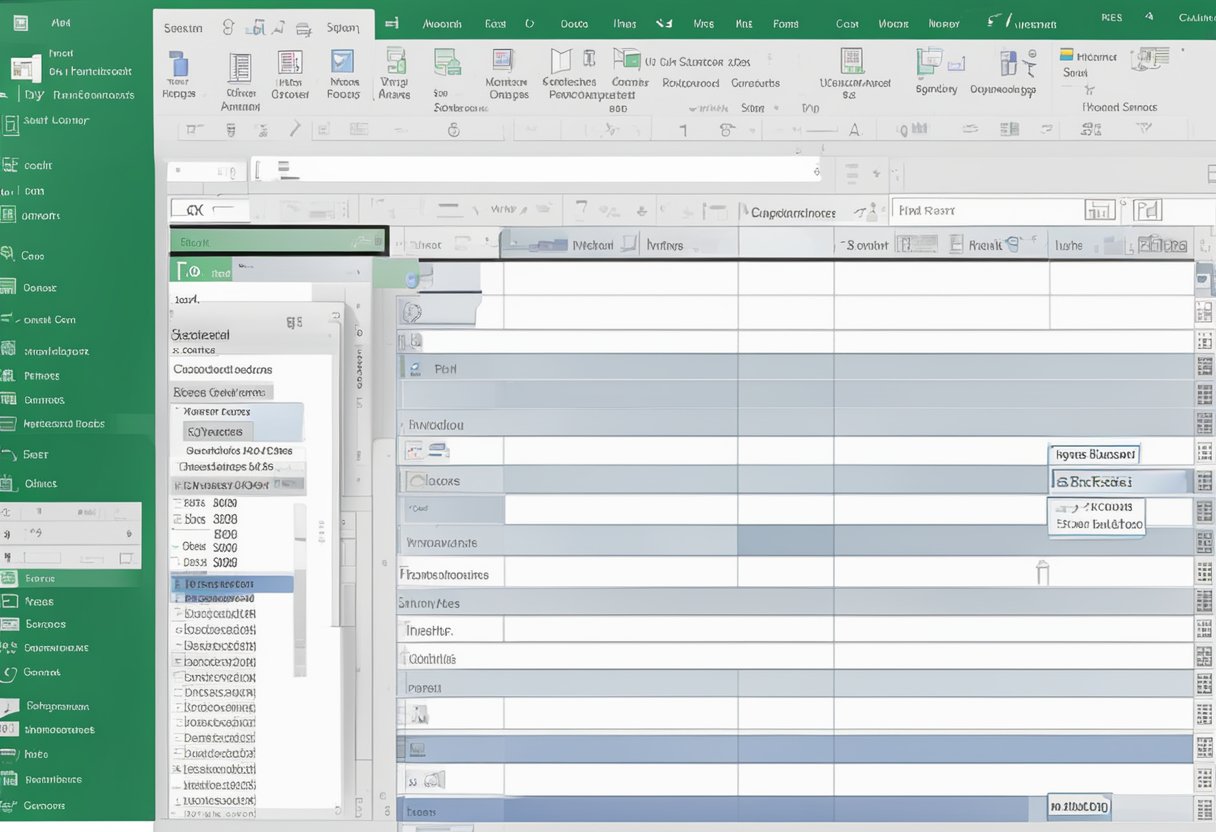Image resolution: width=1216 pixels, height=832 pixels.
Task: Click the Hrocanrd Books sidebar item
Action: point(64,424)
